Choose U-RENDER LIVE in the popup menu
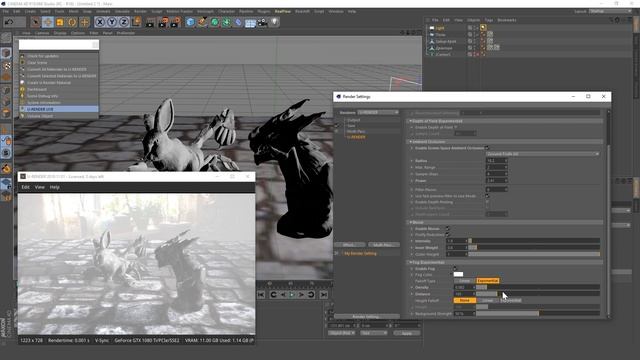 tap(59, 109)
